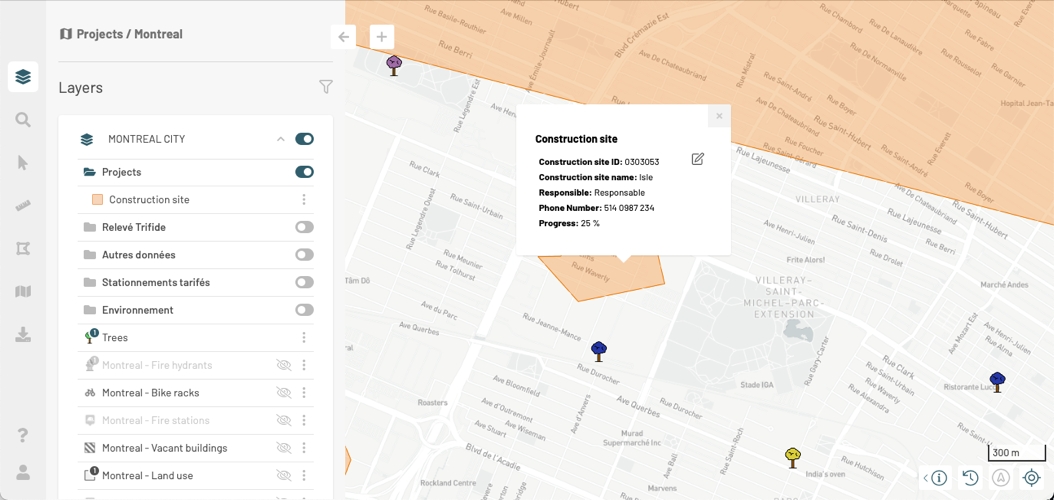Click the filter layers funnel icon
Screen dimensions: 1054x500
click(325, 88)
